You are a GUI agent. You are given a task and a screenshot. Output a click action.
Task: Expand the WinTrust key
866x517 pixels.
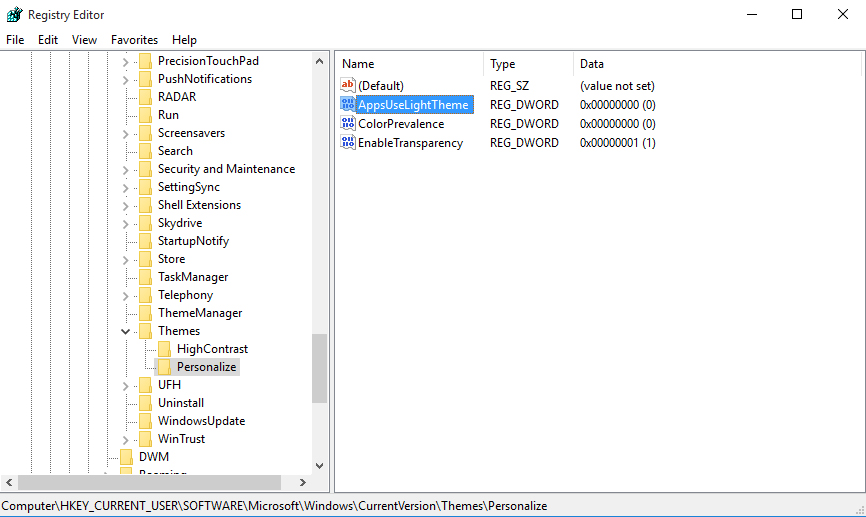click(125, 440)
